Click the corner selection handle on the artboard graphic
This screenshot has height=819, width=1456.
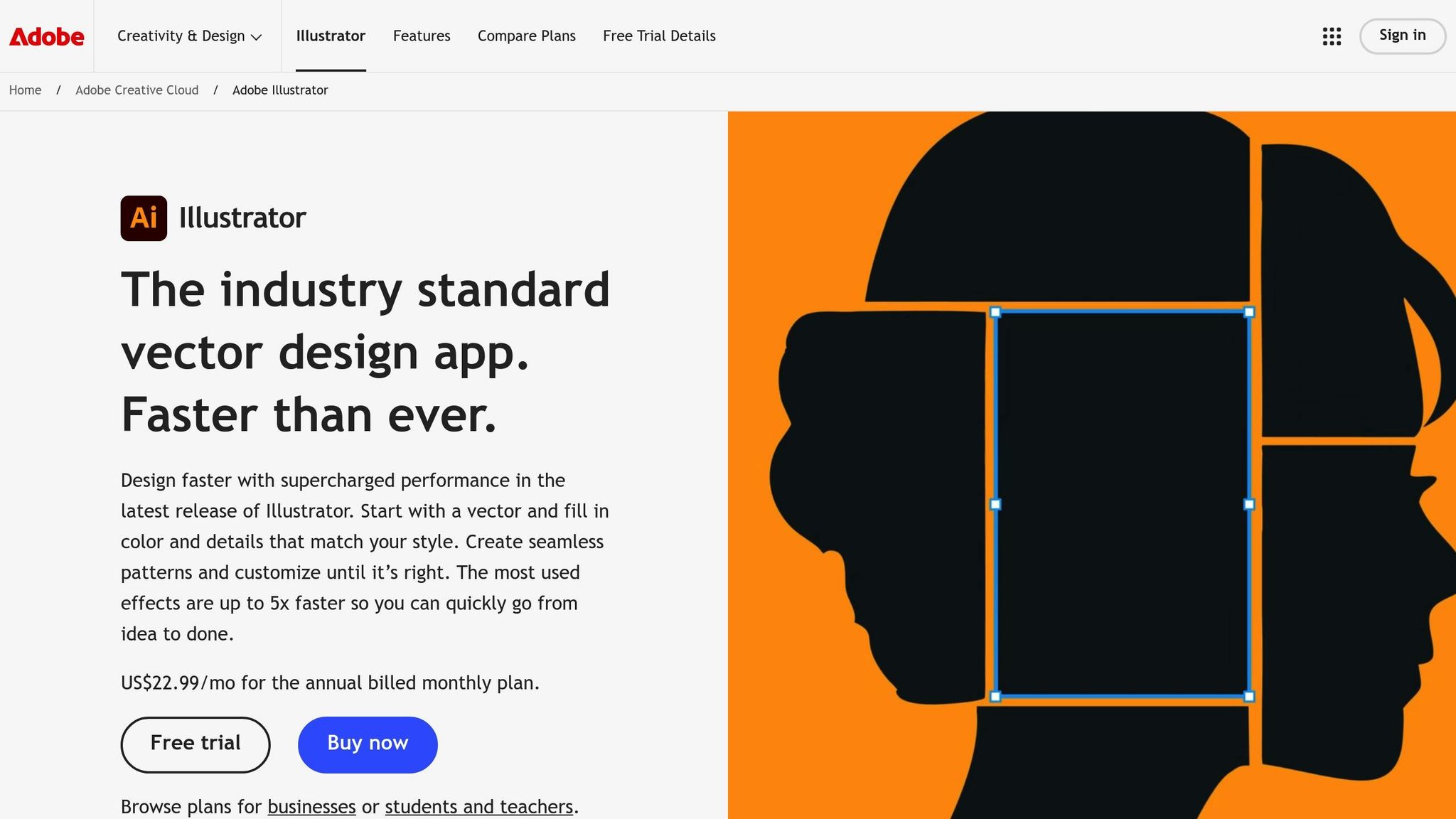click(x=1249, y=311)
